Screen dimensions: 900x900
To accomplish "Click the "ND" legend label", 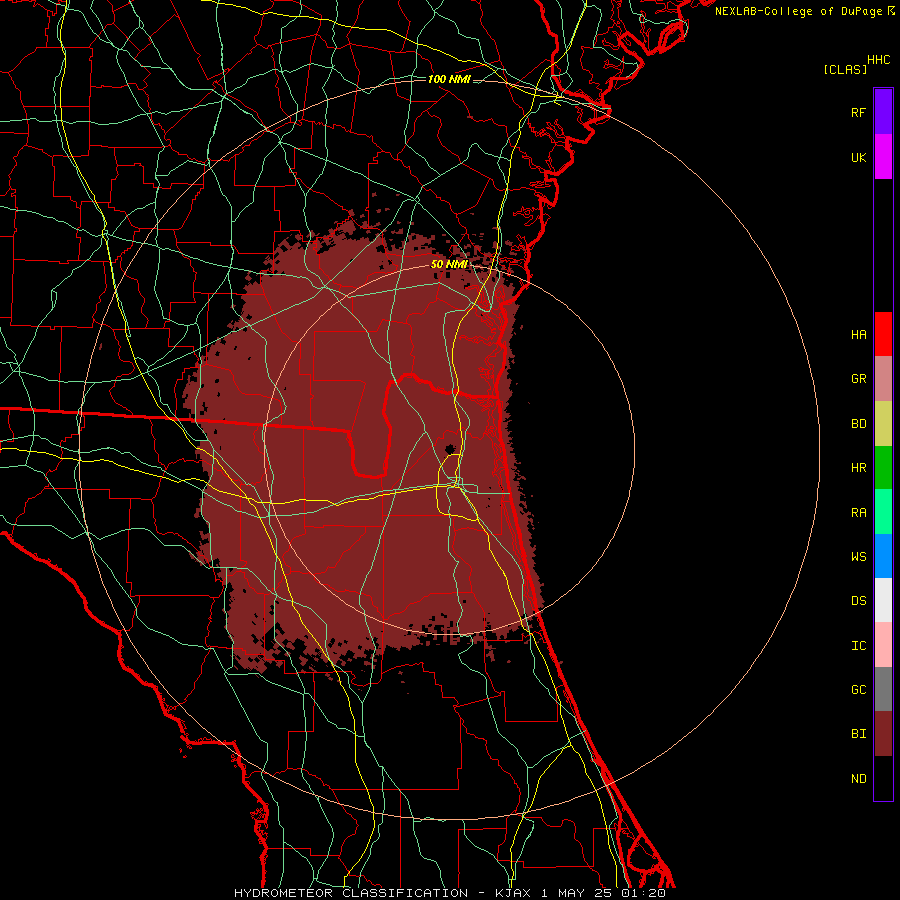I will (858, 779).
